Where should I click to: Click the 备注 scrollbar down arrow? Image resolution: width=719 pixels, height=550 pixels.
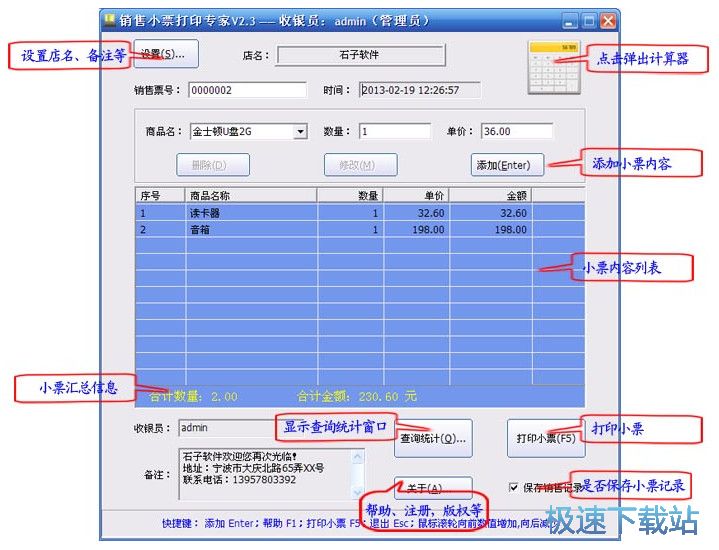(358, 493)
